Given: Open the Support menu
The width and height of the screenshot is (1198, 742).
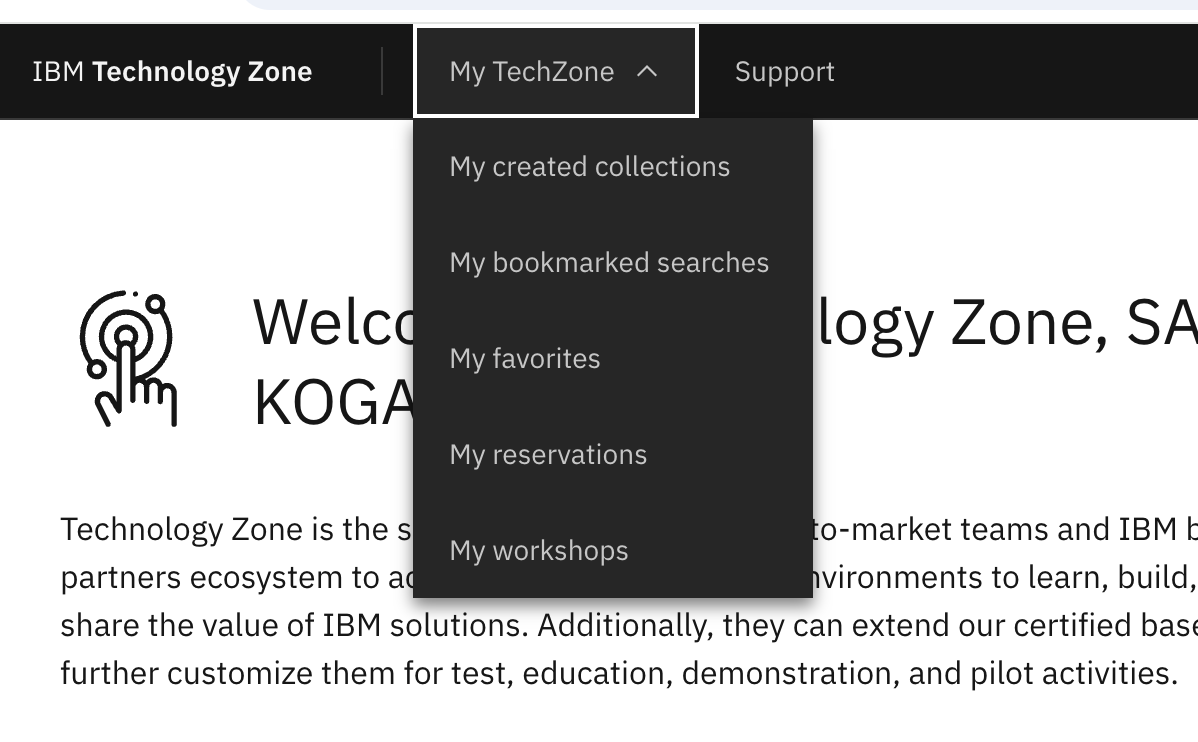Looking at the screenshot, I should coord(784,71).
